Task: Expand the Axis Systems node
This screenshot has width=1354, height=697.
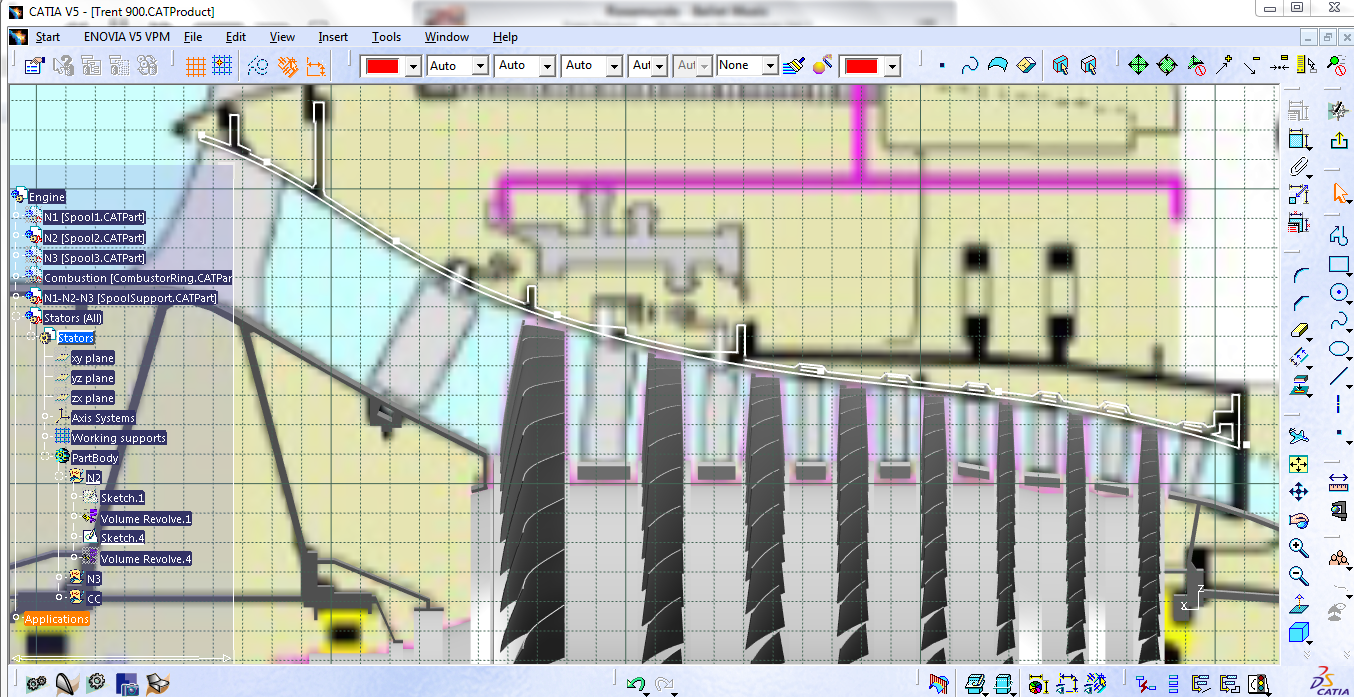Action: [45, 417]
